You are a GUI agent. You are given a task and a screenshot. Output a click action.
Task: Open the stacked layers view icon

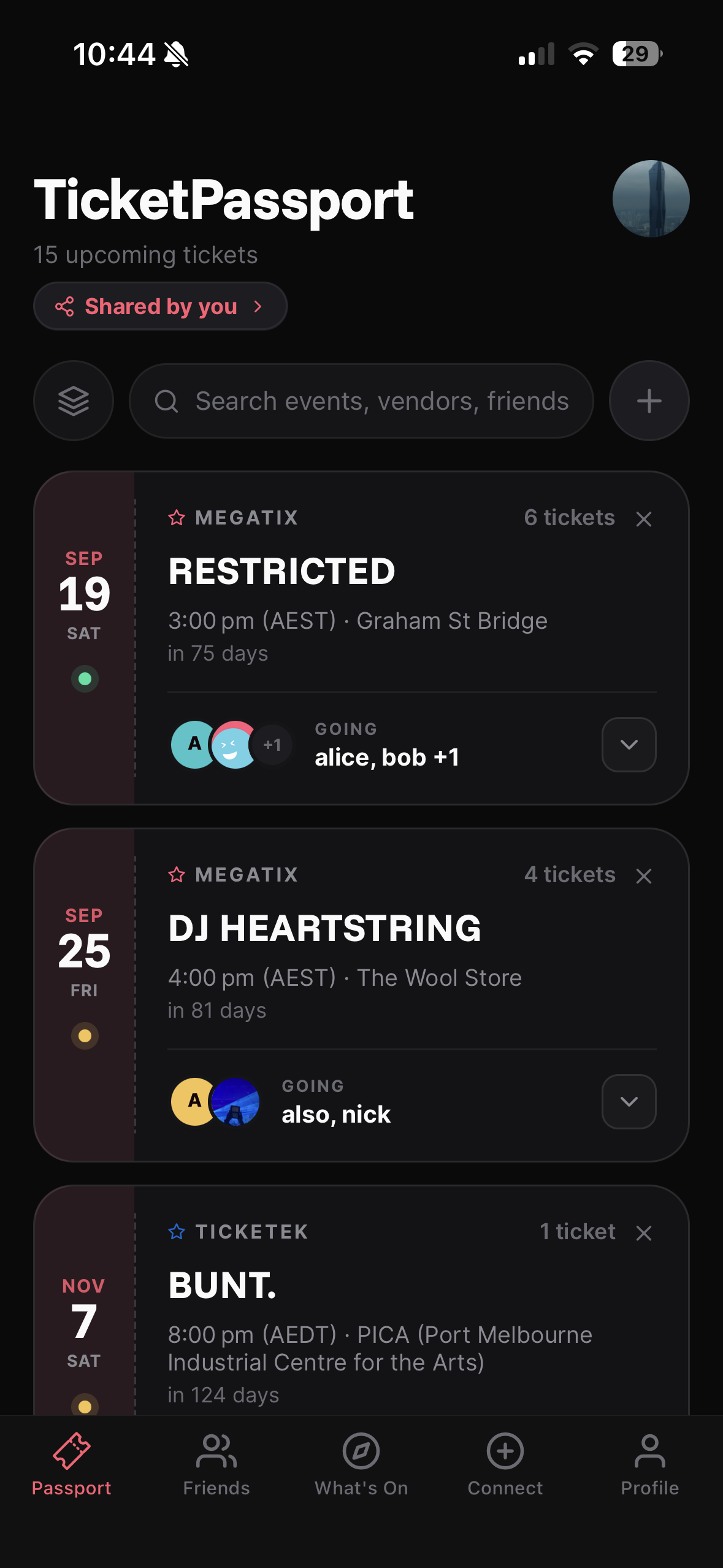(x=74, y=401)
